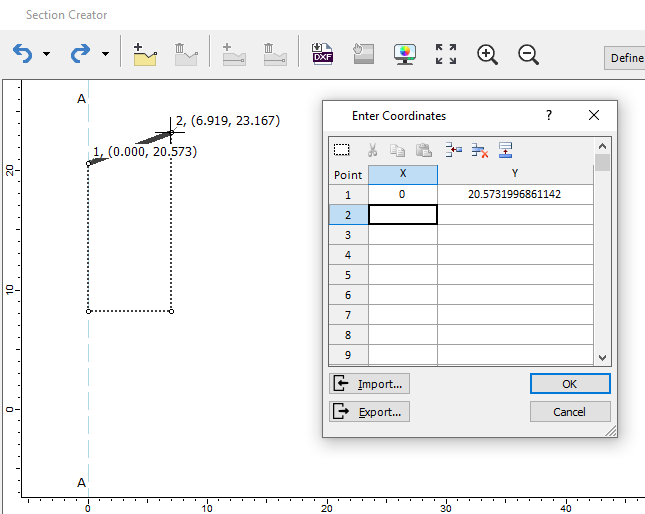Select row header for point 1

click(x=348, y=194)
